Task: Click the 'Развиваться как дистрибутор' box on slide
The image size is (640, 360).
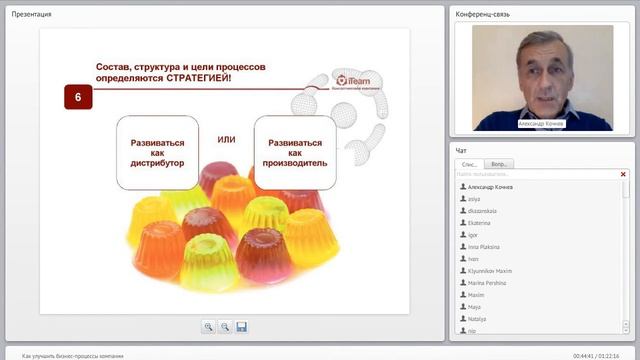Action: (x=158, y=153)
